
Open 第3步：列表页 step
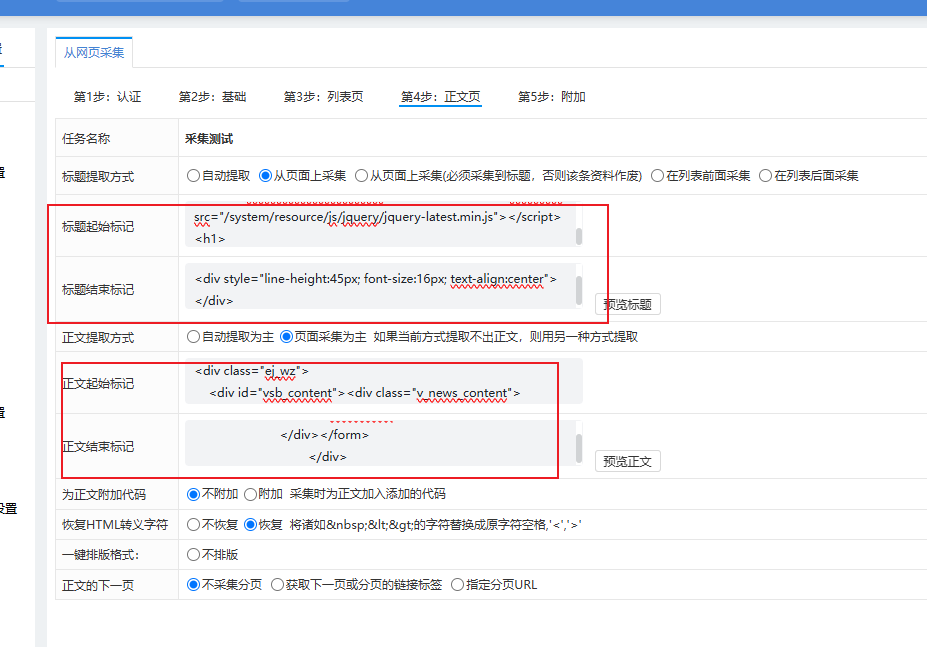click(323, 96)
